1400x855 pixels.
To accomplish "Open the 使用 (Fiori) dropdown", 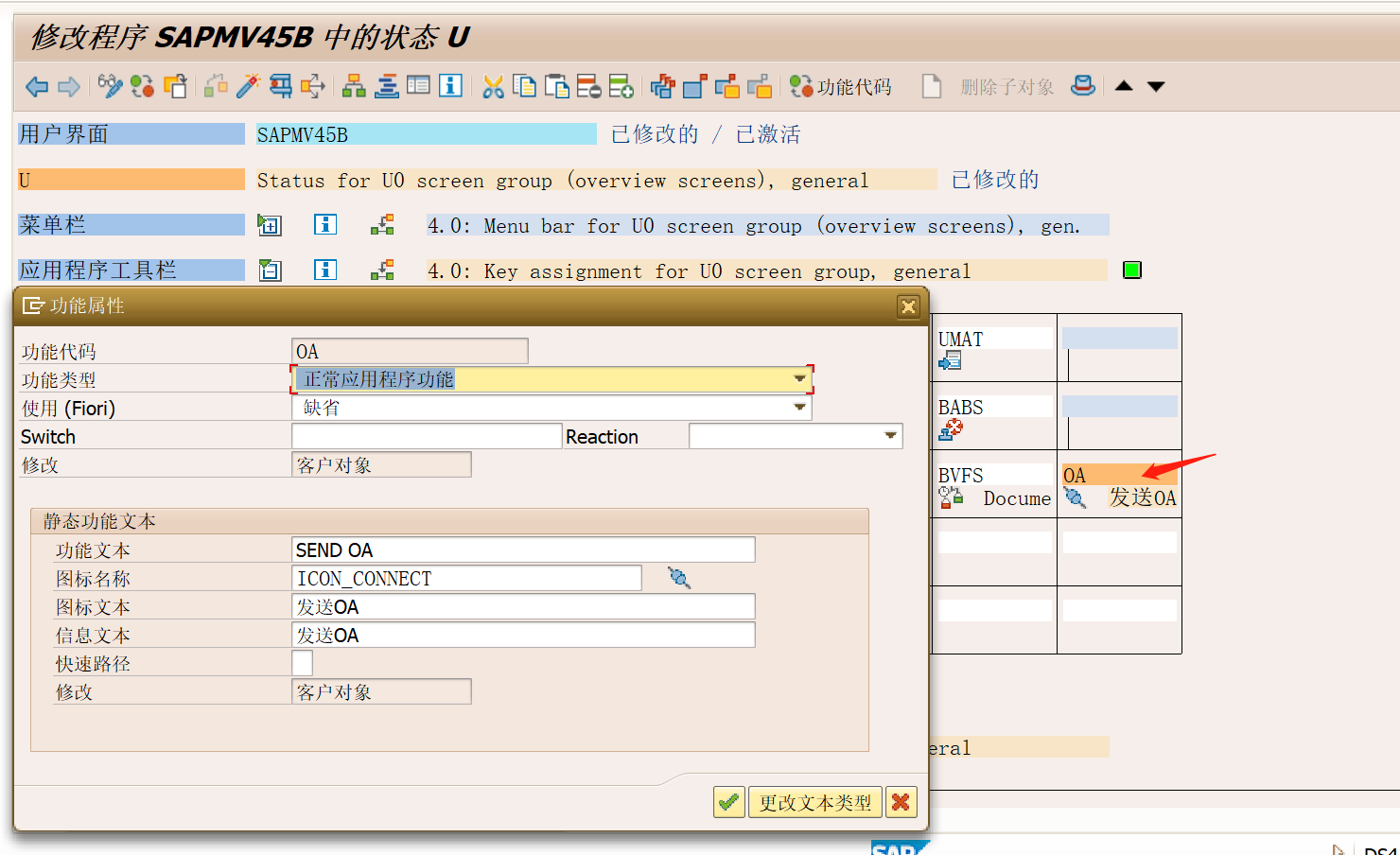I will pyautogui.click(x=799, y=408).
